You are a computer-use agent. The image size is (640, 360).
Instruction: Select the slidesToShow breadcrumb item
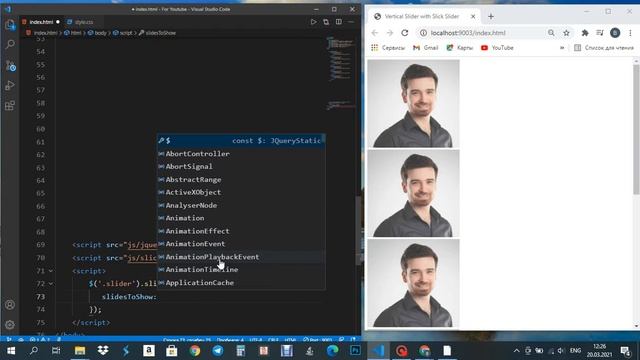point(157,33)
